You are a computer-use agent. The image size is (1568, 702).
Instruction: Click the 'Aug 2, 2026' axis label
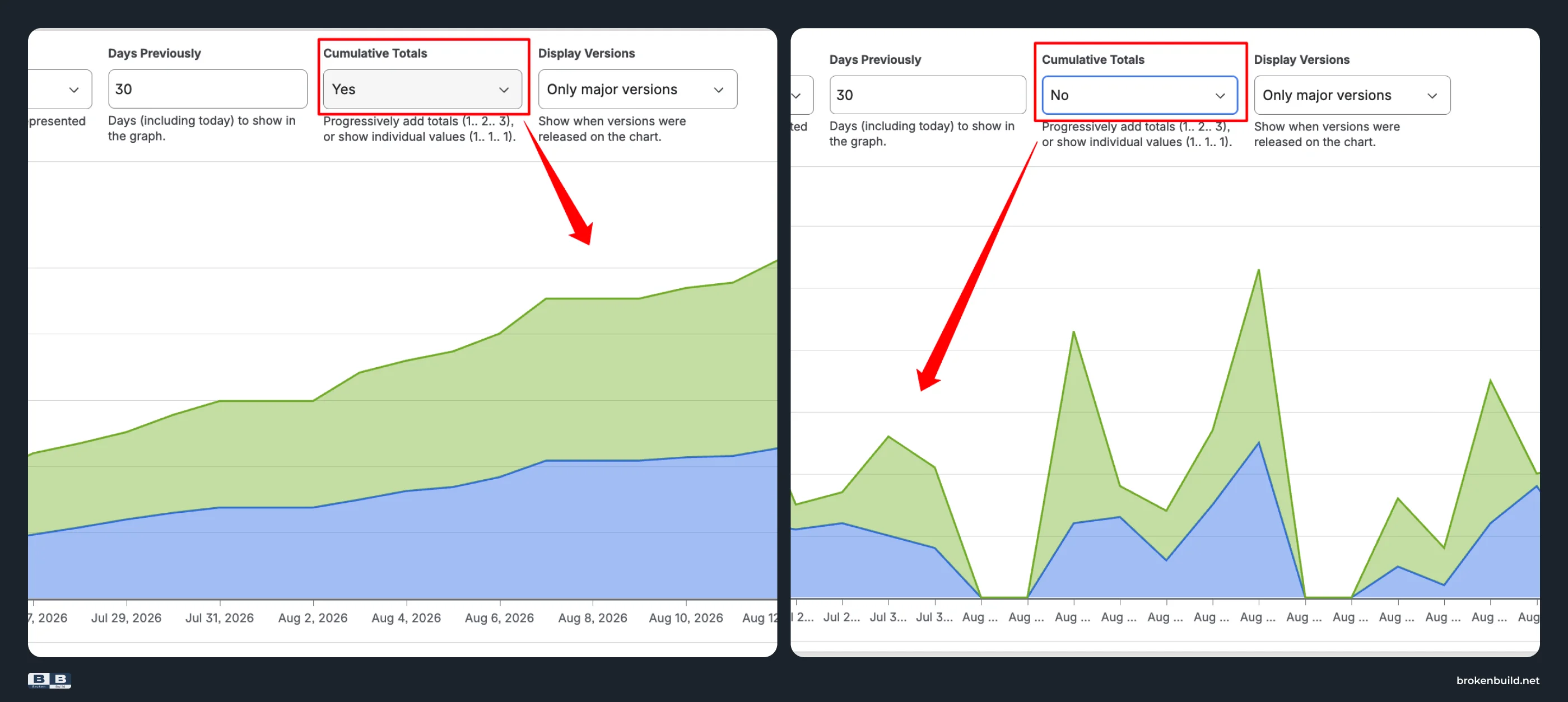(313, 617)
